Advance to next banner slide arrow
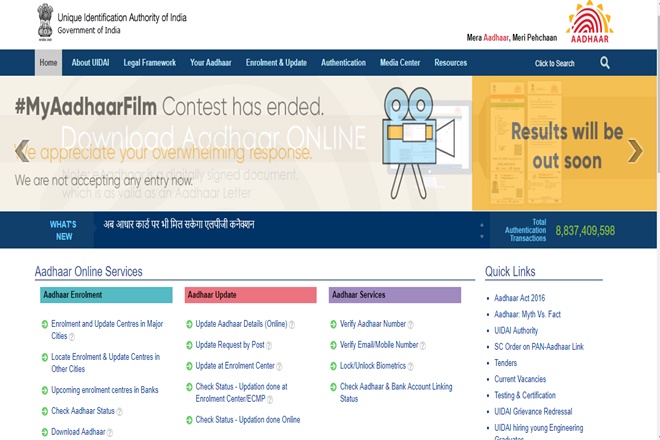660x440 pixels. pyautogui.click(x=635, y=150)
